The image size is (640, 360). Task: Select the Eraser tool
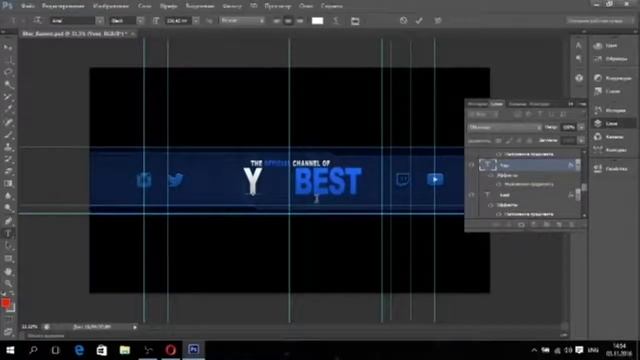(x=8, y=171)
